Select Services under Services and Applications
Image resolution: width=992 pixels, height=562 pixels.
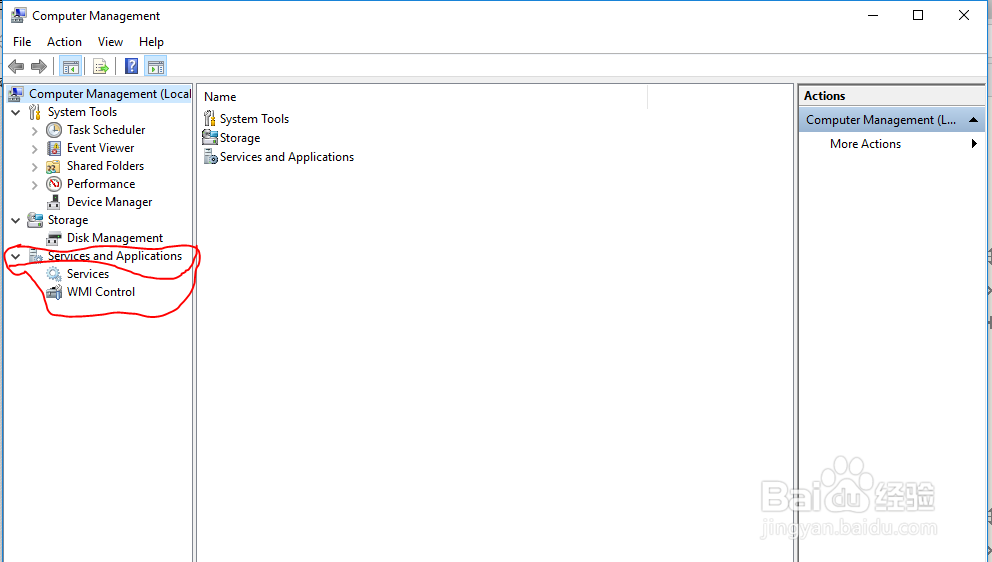(88, 274)
